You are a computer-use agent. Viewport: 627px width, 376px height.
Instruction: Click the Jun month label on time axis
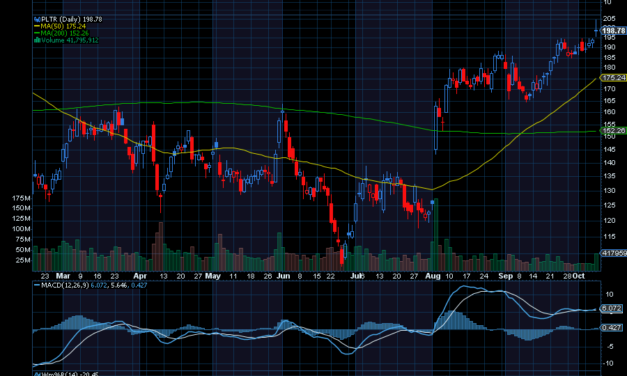point(283,276)
